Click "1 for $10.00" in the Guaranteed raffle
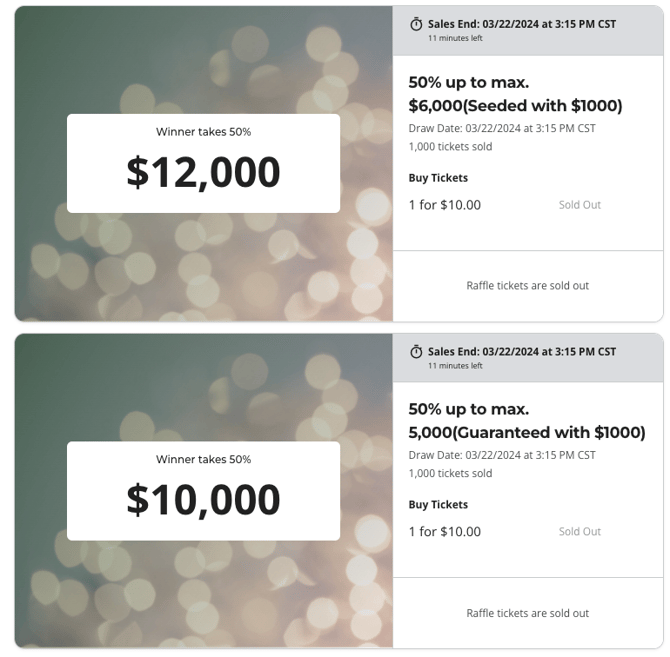Viewport: 670px width, 657px height. click(444, 532)
